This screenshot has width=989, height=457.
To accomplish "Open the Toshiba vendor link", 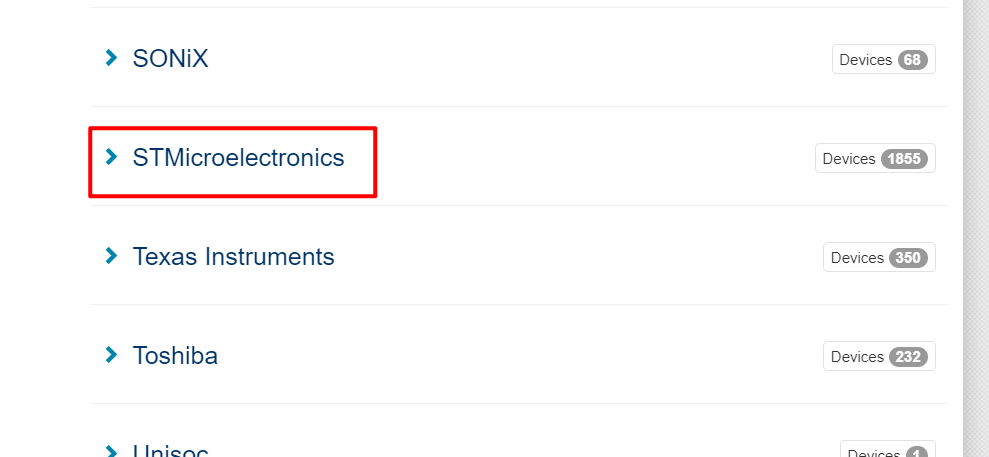I will pos(175,356).
